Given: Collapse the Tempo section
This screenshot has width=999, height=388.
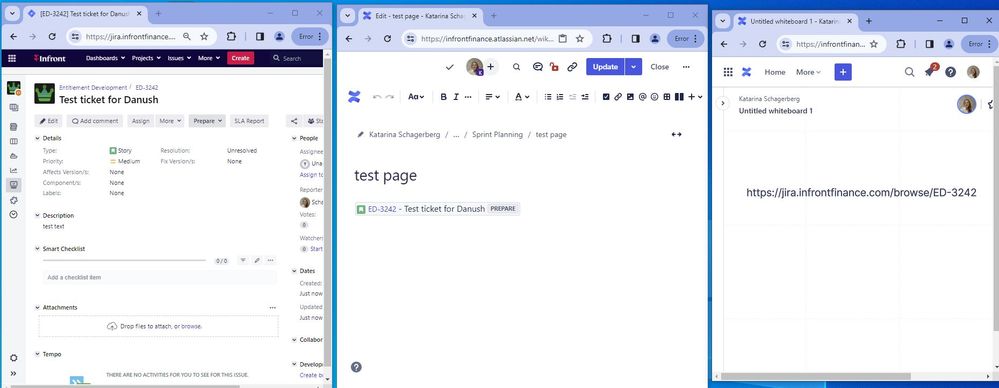Looking at the screenshot, I should tap(38, 354).
